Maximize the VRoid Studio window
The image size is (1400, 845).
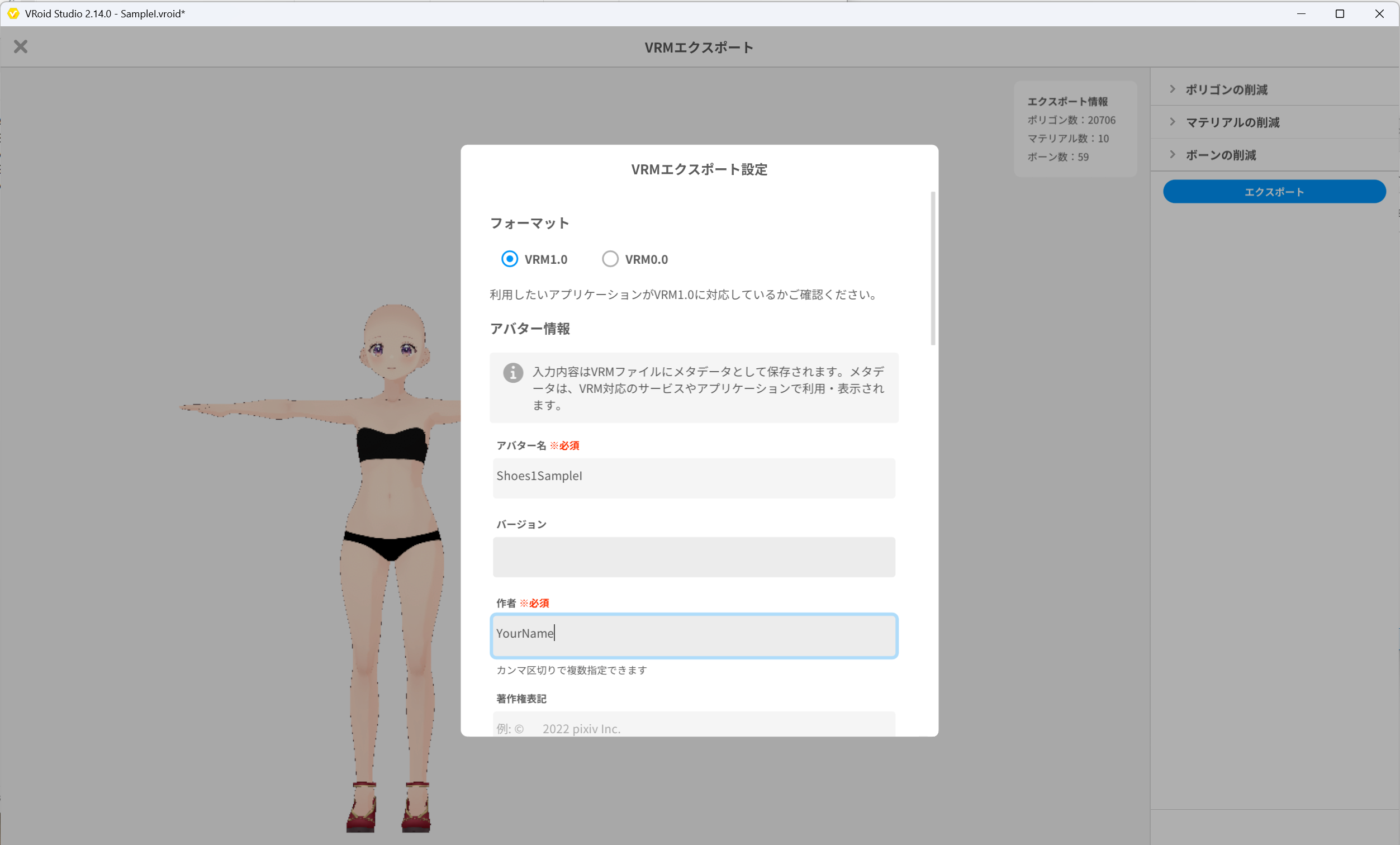[1340, 13]
